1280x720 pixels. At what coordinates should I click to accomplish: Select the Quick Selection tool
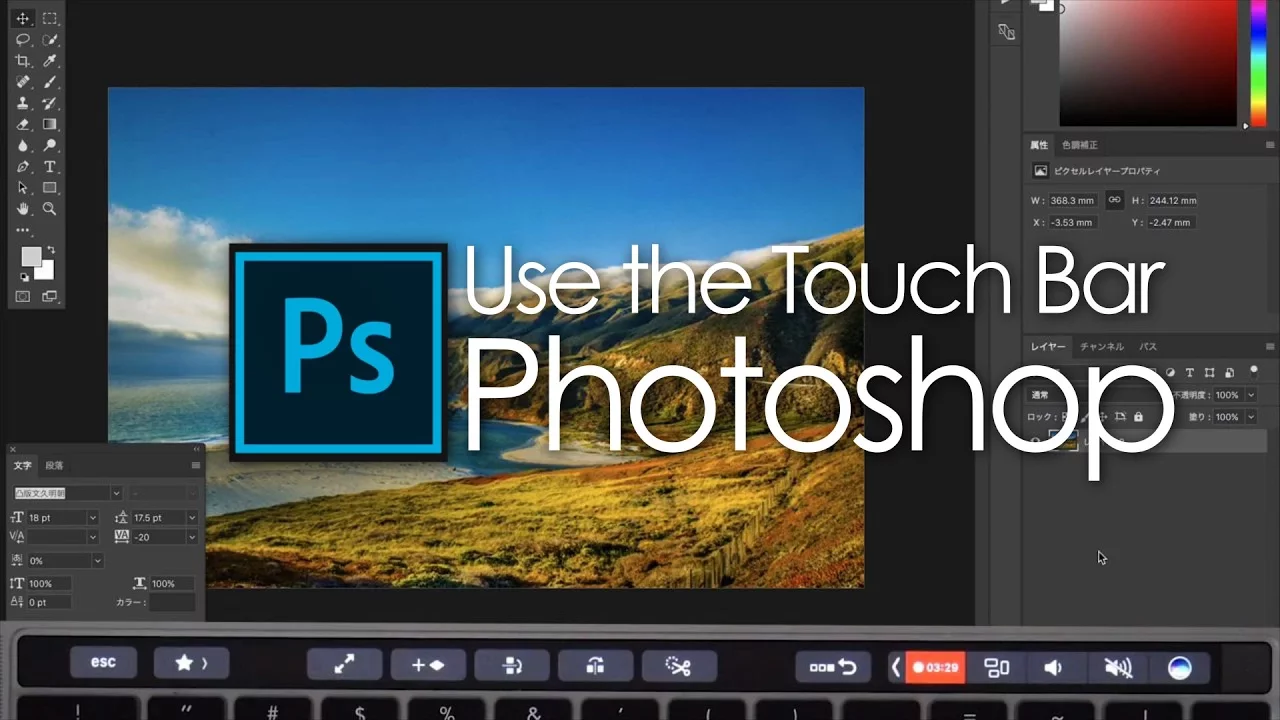click(49, 40)
